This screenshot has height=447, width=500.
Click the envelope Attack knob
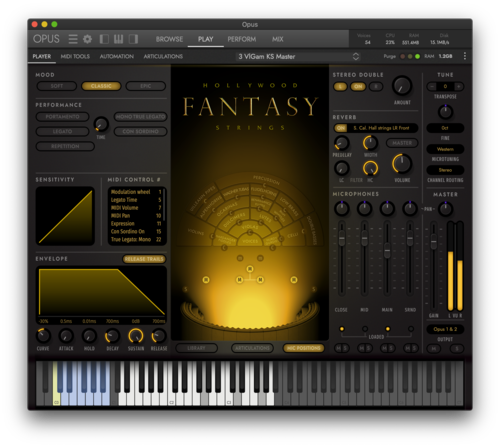tap(66, 336)
